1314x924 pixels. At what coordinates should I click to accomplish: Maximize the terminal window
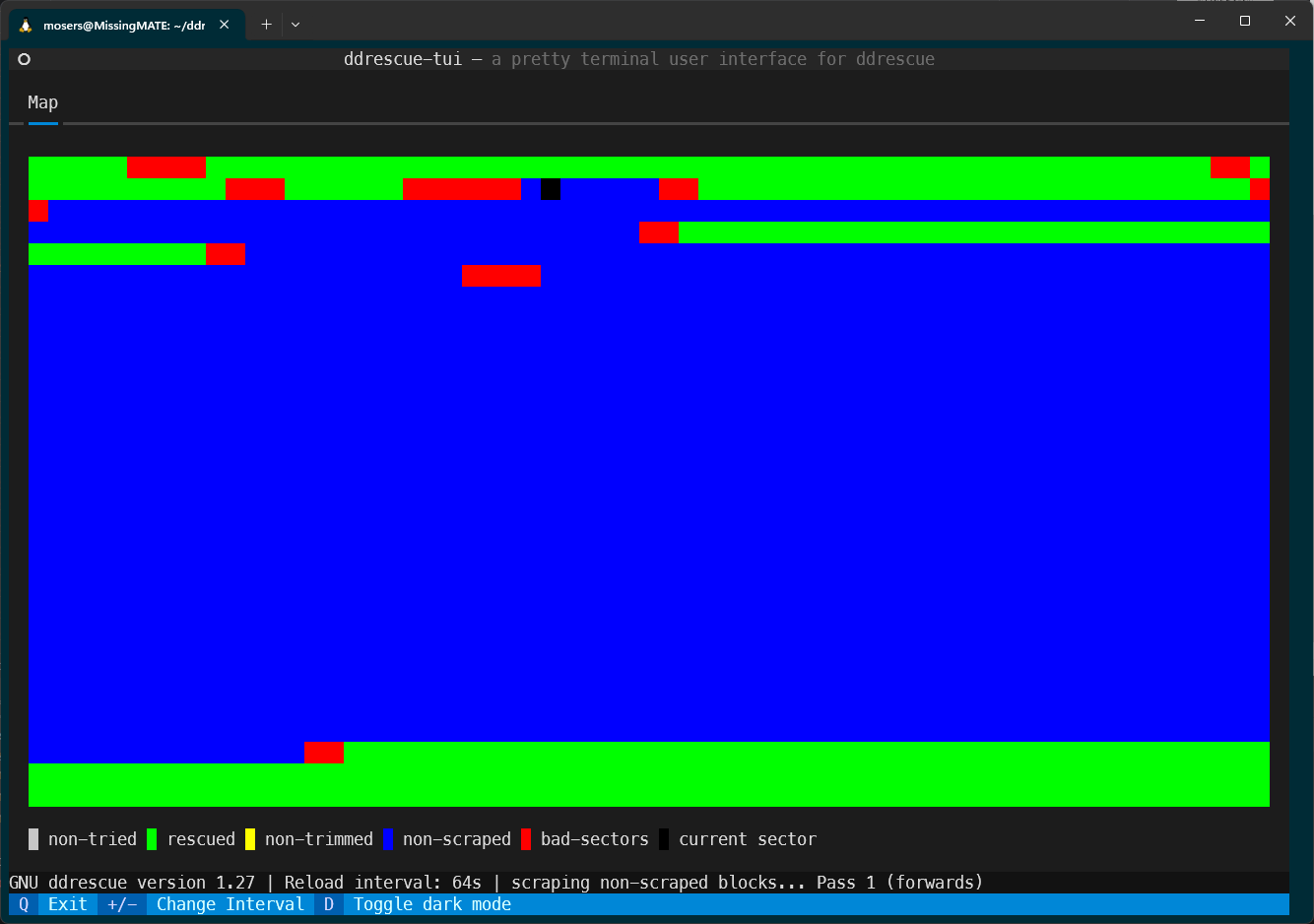tap(1245, 21)
